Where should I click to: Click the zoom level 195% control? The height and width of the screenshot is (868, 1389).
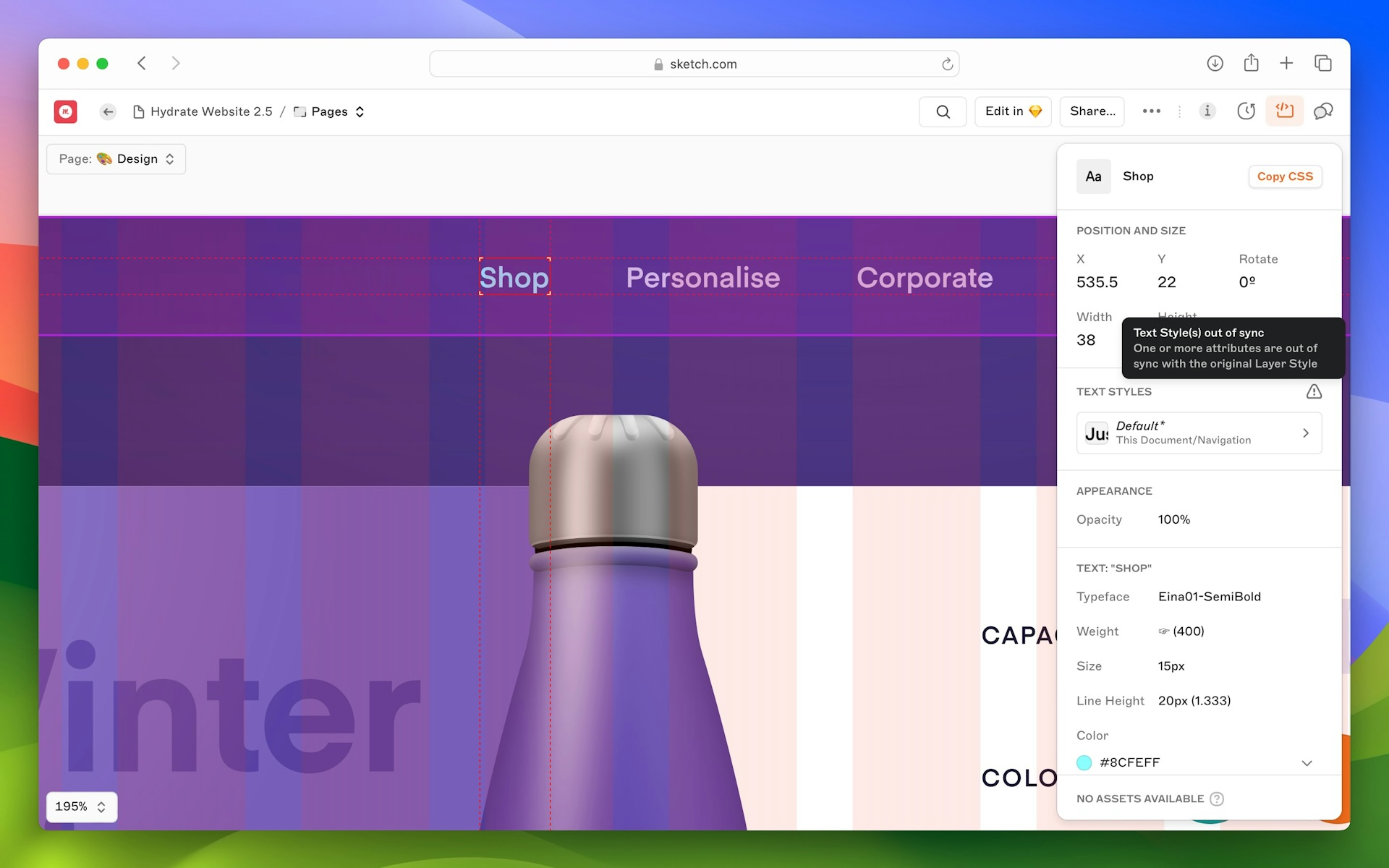tap(79, 806)
